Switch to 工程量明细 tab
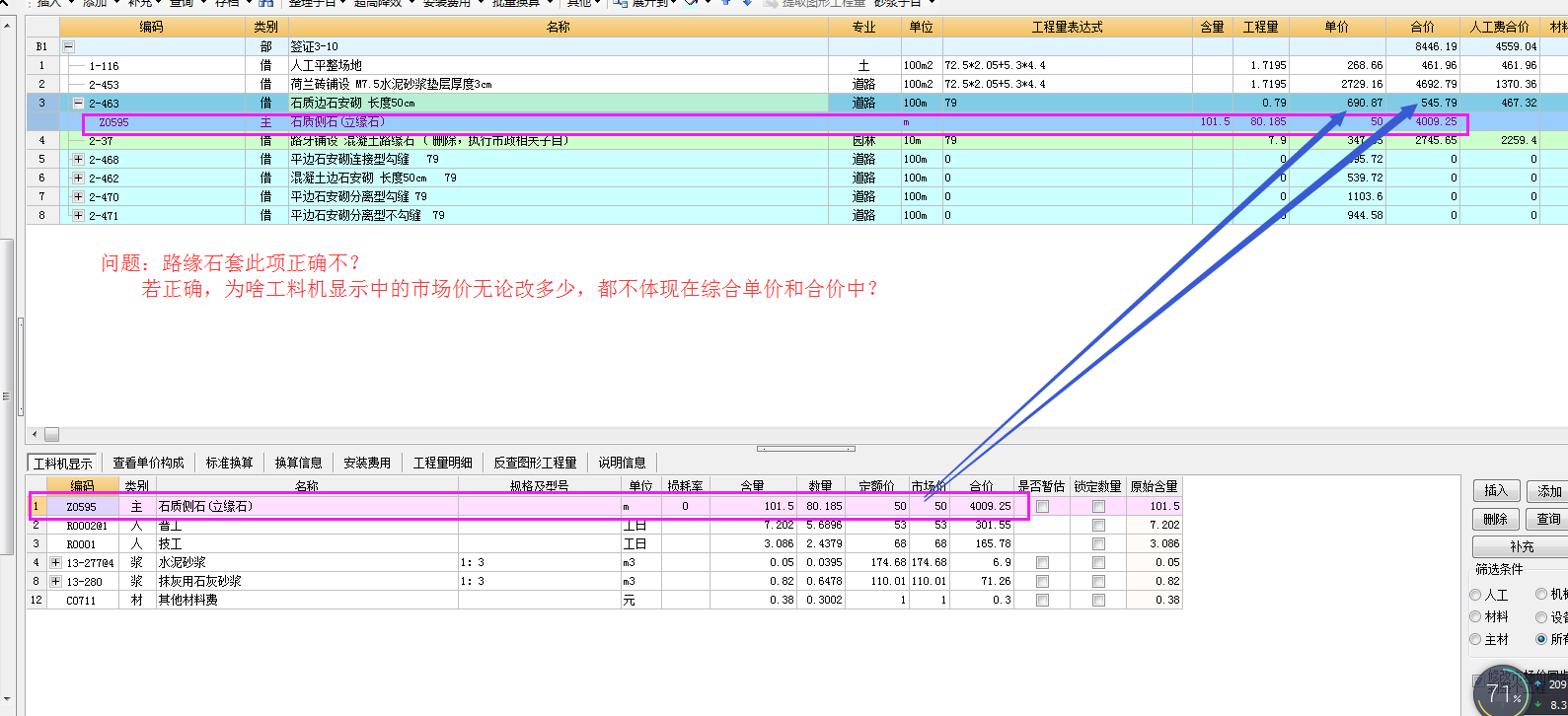 pos(442,463)
